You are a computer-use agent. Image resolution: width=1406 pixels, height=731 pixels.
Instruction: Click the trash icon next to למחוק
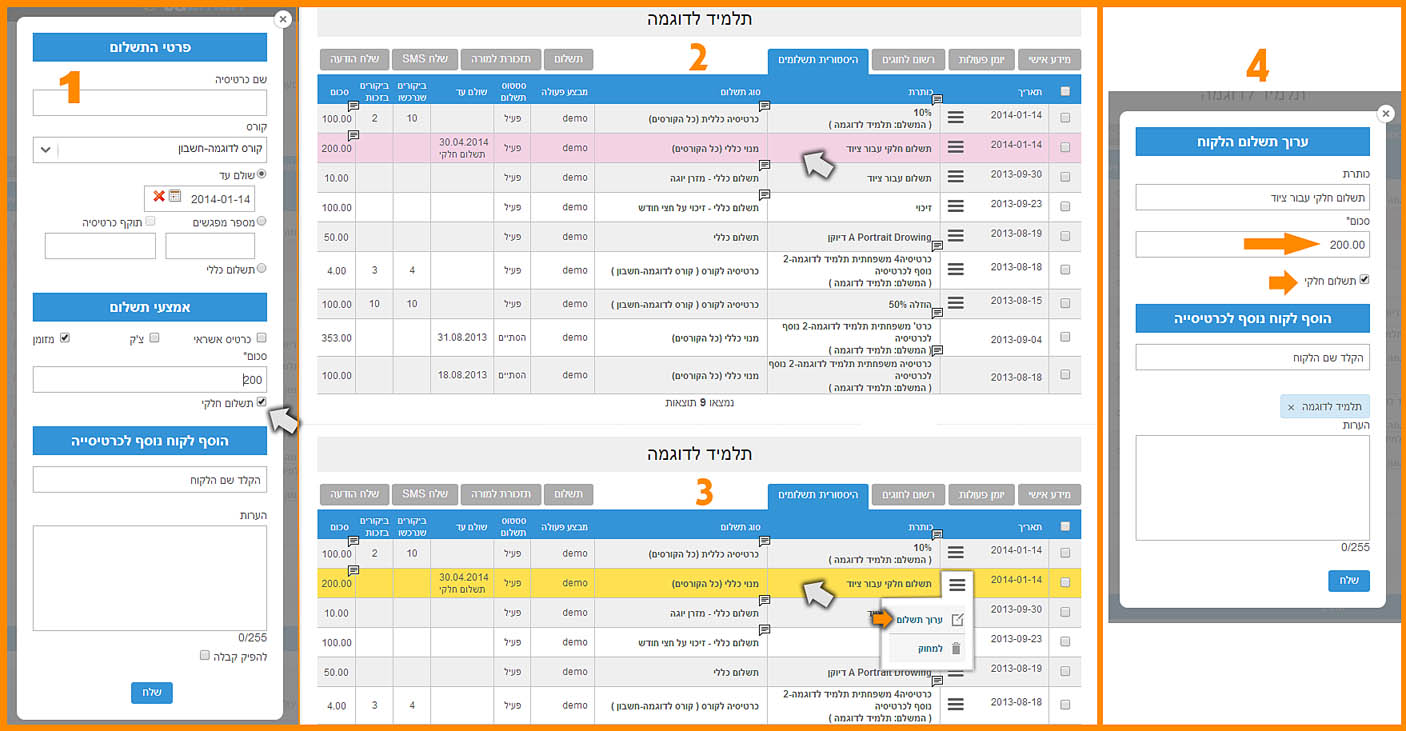point(956,648)
